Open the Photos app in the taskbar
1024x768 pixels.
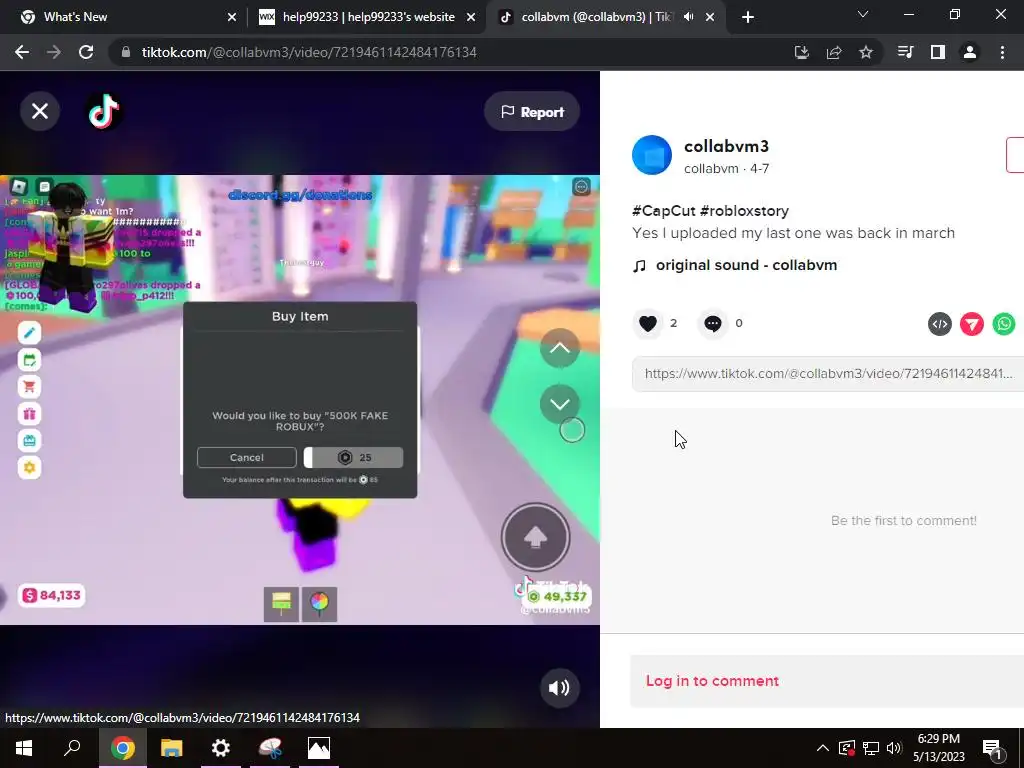click(x=319, y=748)
